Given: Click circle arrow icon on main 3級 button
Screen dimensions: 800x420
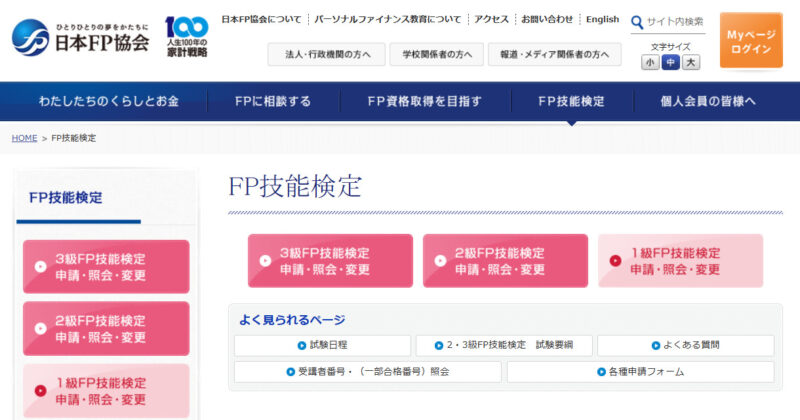Looking at the screenshot, I should coord(265,261).
